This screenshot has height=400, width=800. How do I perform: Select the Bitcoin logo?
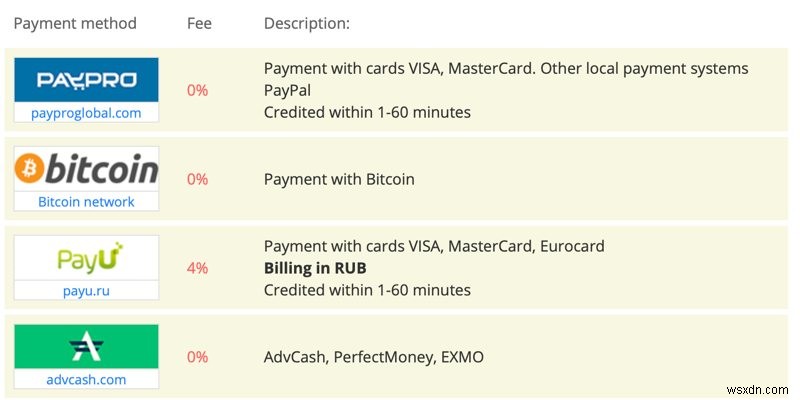[86, 169]
